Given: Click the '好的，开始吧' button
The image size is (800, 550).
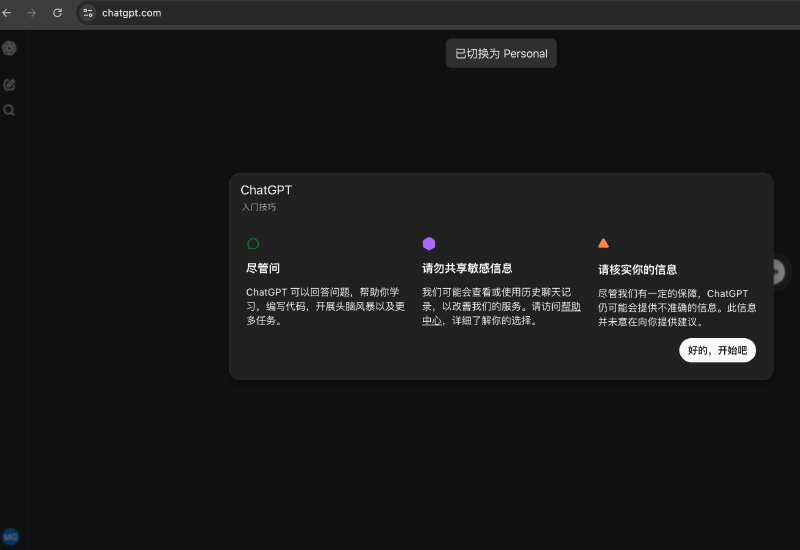Looking at the screenshot, I should pos(717,350).
